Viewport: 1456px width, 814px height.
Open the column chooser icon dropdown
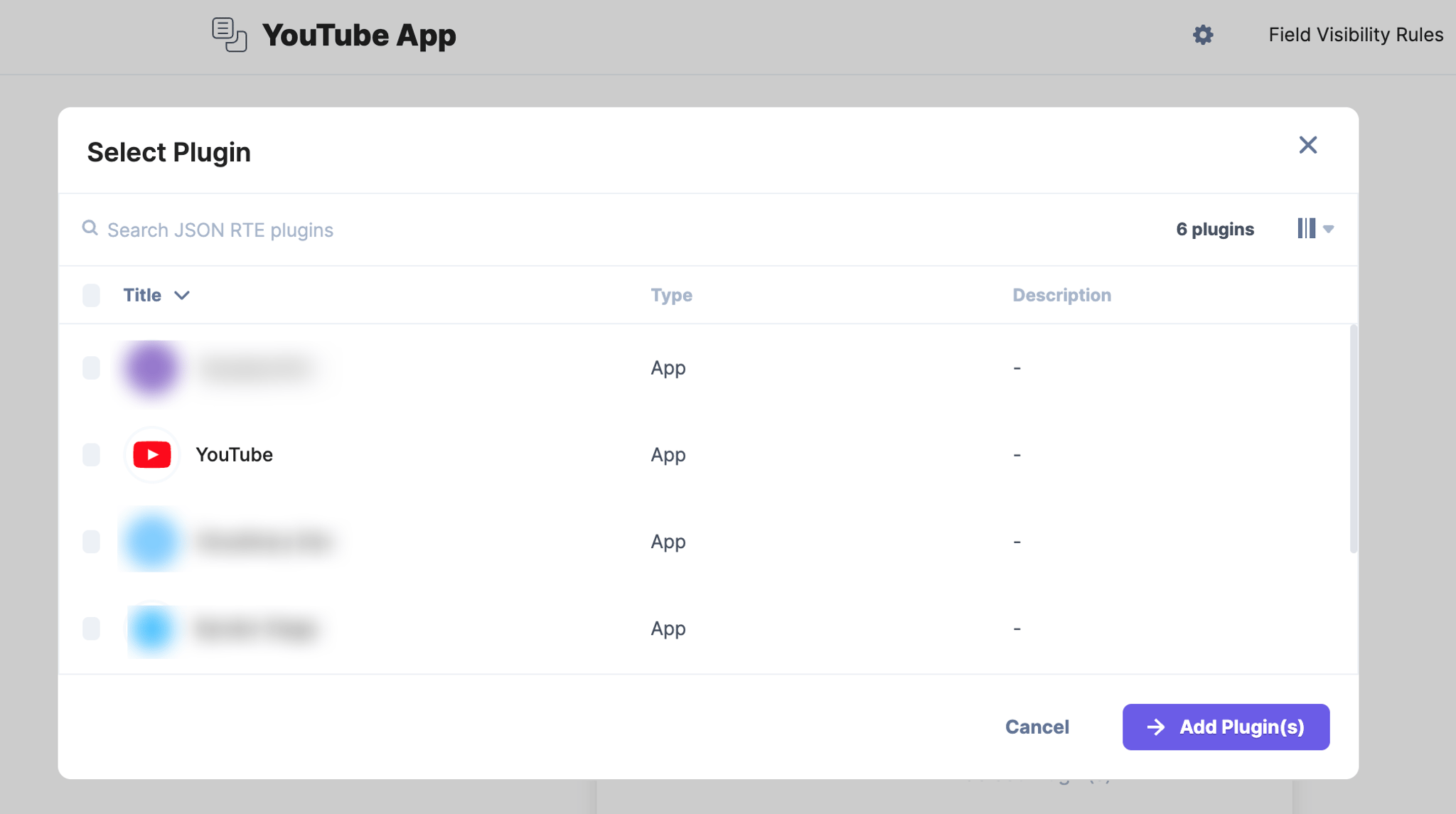[1315, 228]
